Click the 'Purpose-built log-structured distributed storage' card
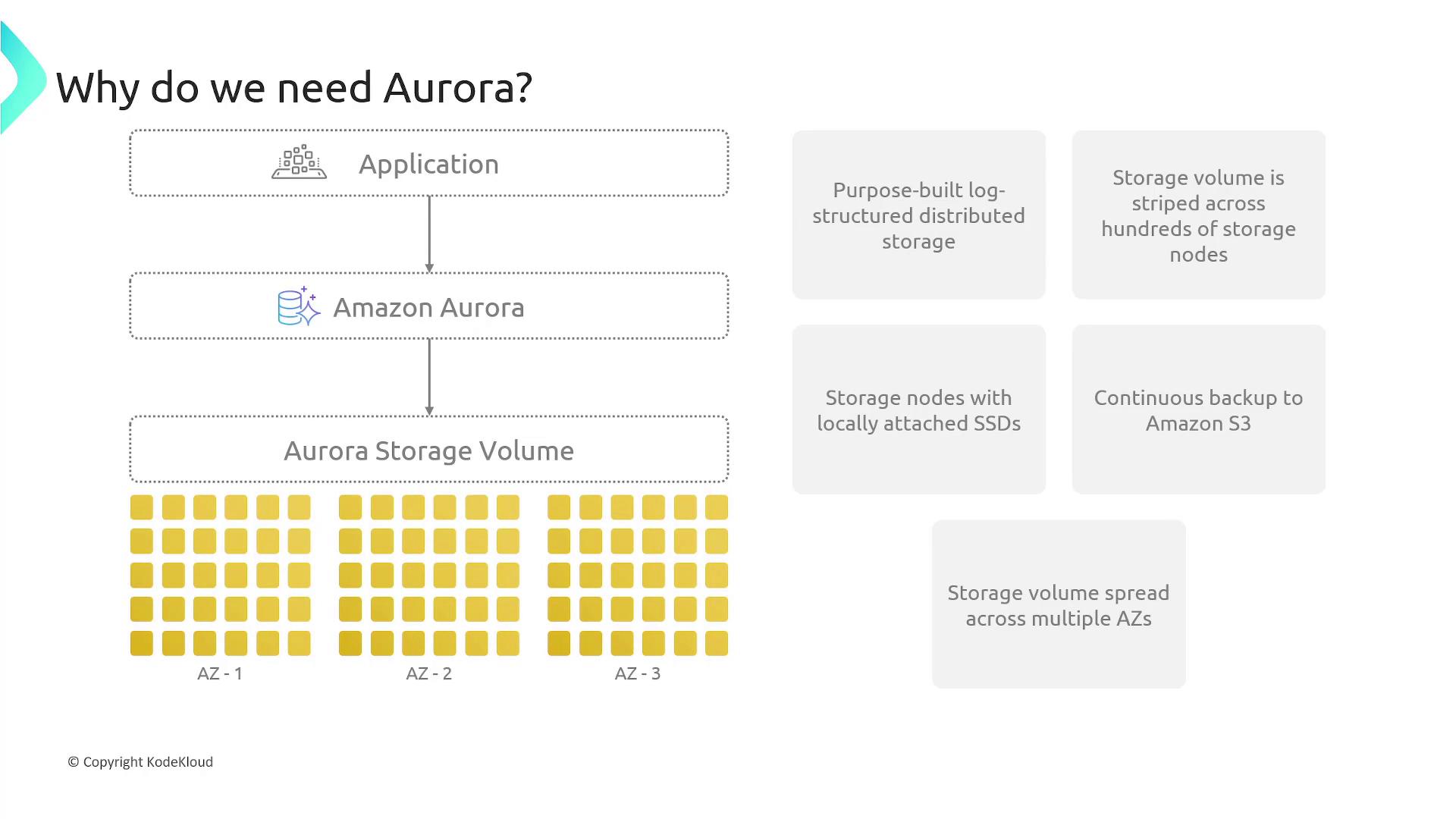 click(918, 215)
